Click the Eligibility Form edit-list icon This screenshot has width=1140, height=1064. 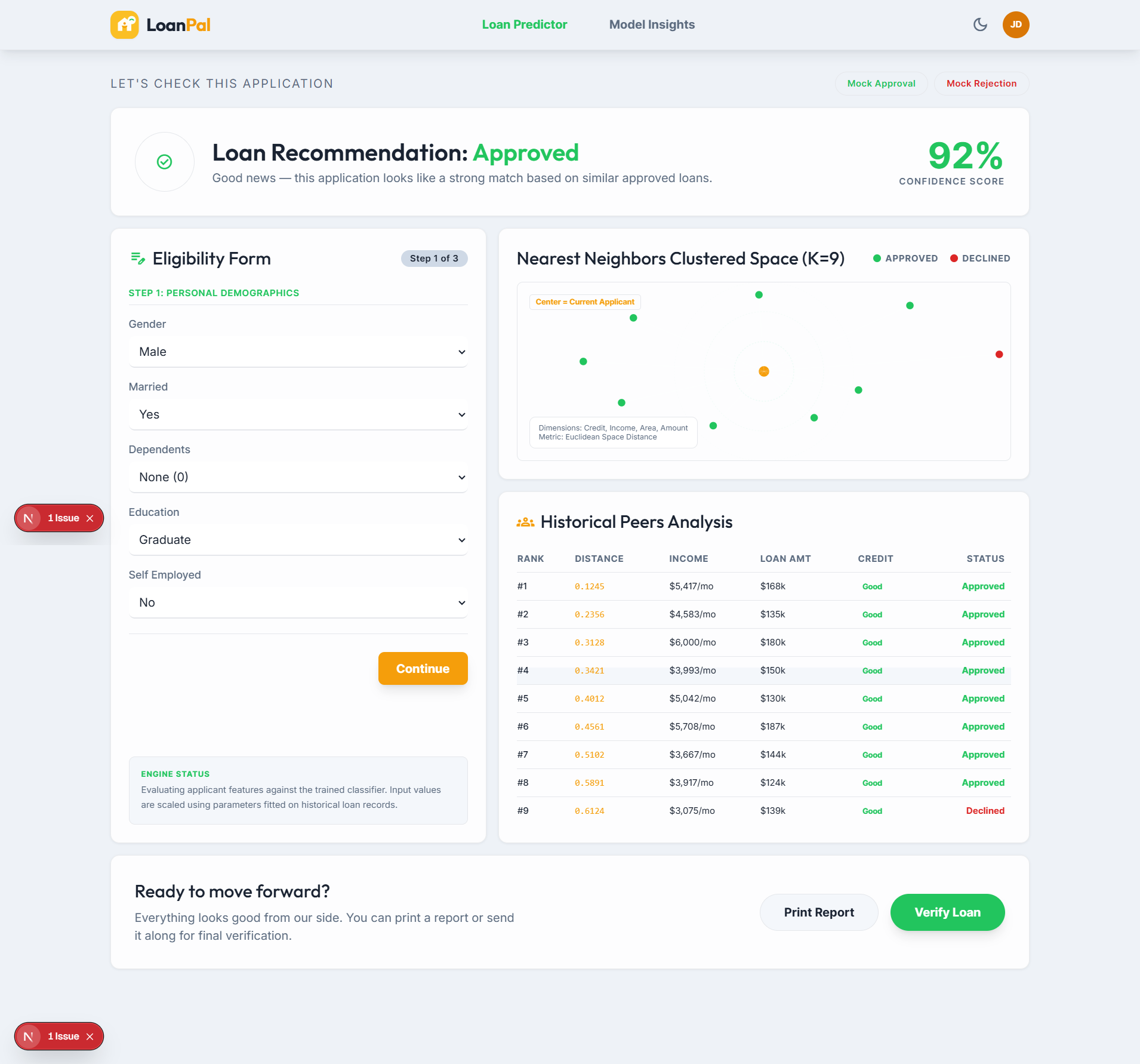[x=138, y=259]
